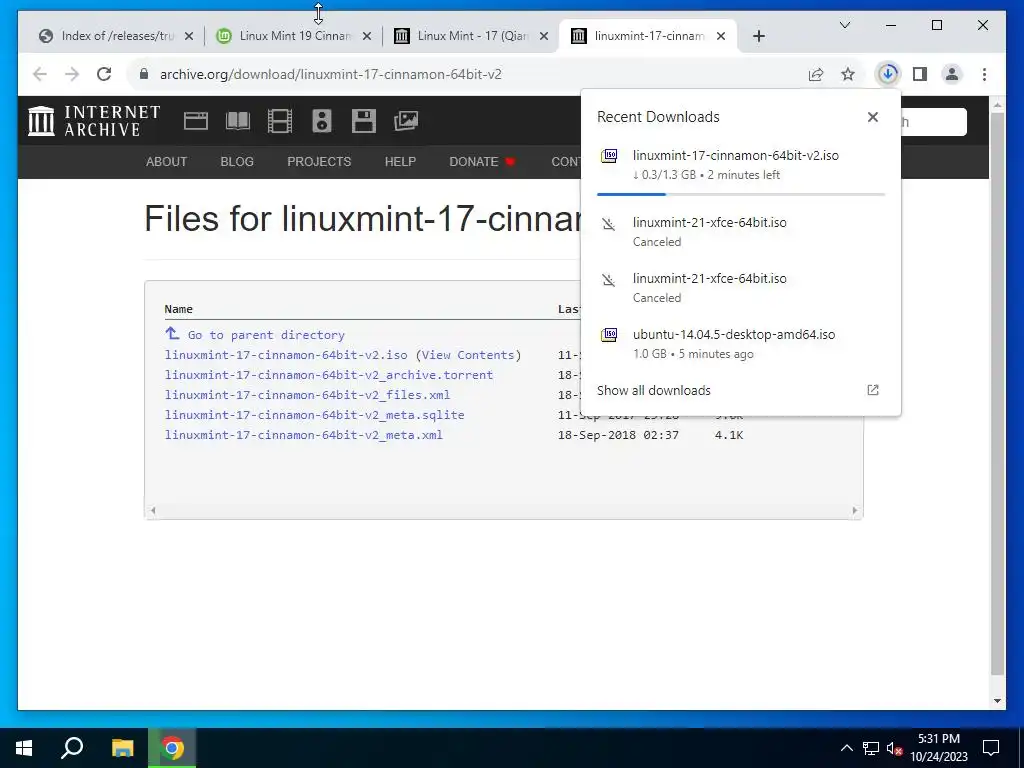The image size is (1024, 768).
Task: Click Go to parent directory link
Action: (x=266, y=335)
